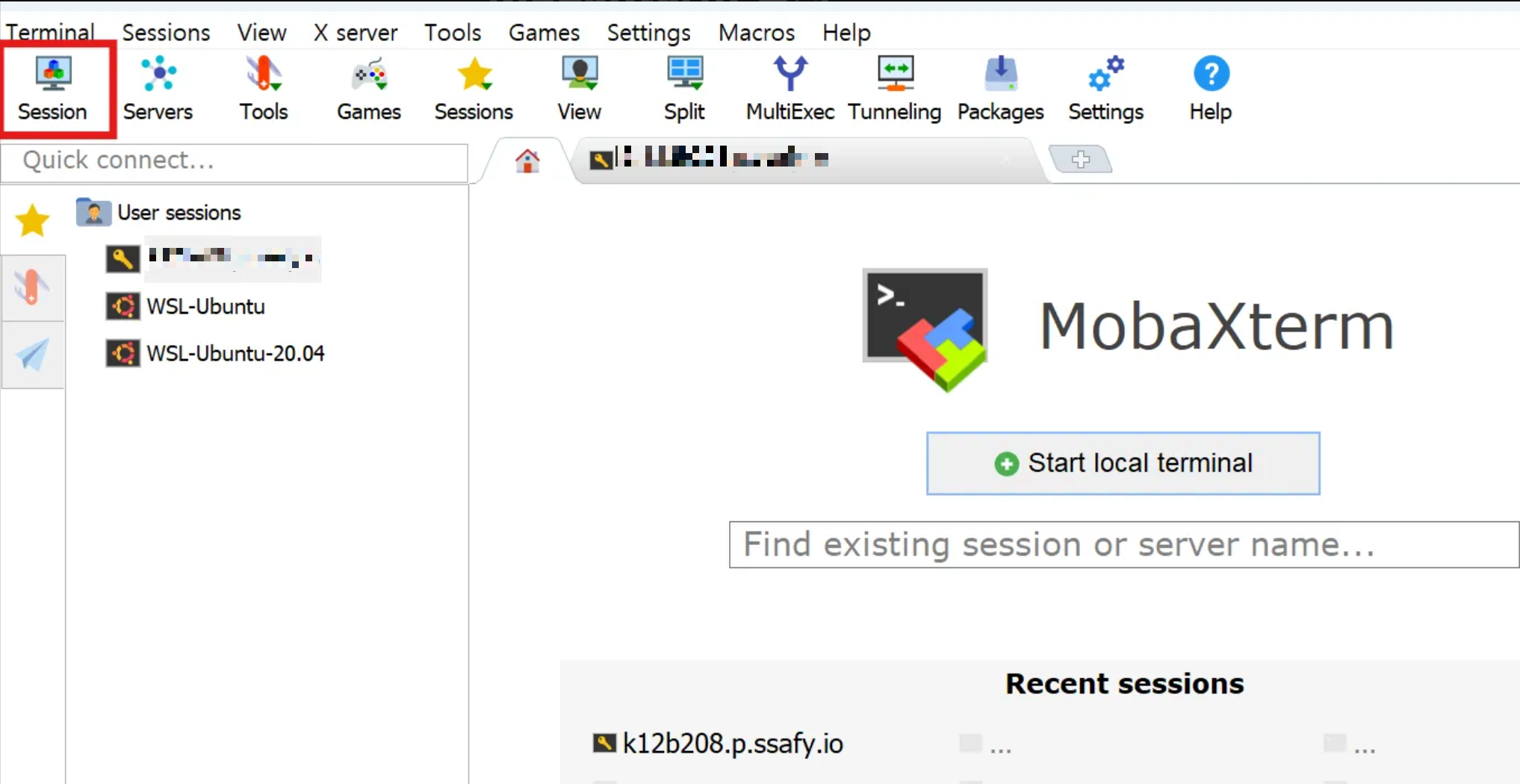Close the blurred SSH session tab
Image resolution: width=1520 pixels, height=784 pixels.
tap(1008, 159)
